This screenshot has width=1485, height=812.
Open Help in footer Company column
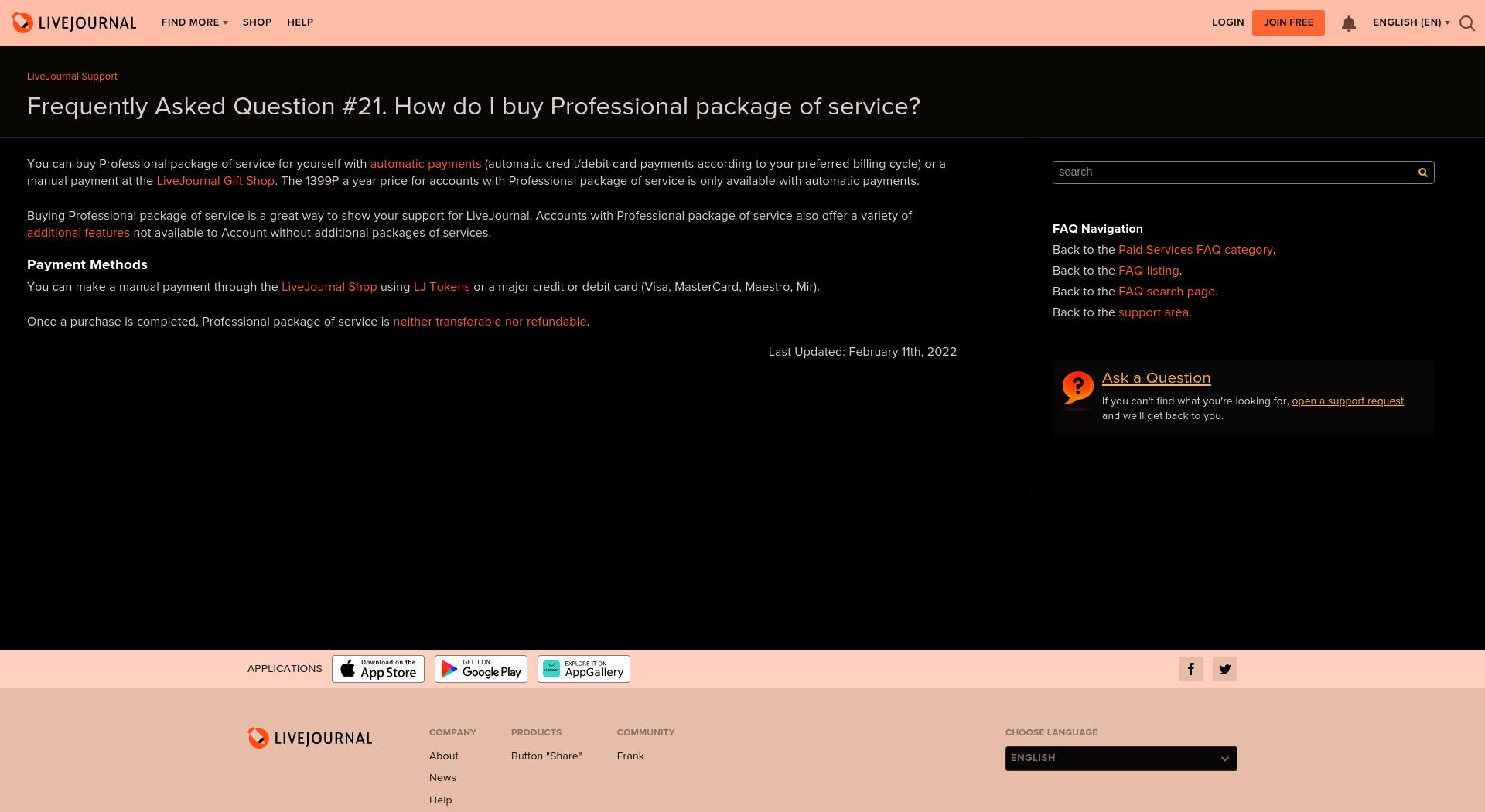click(441, 800)
